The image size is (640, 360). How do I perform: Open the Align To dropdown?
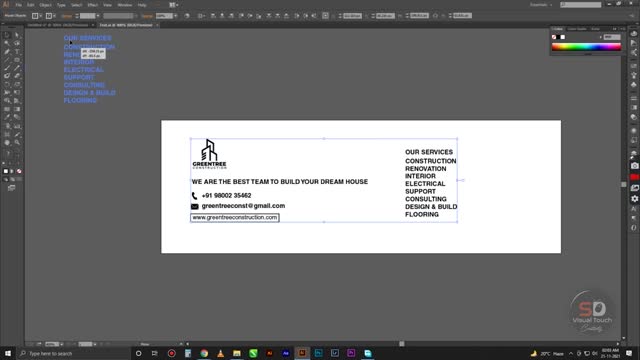coord(201,16)
